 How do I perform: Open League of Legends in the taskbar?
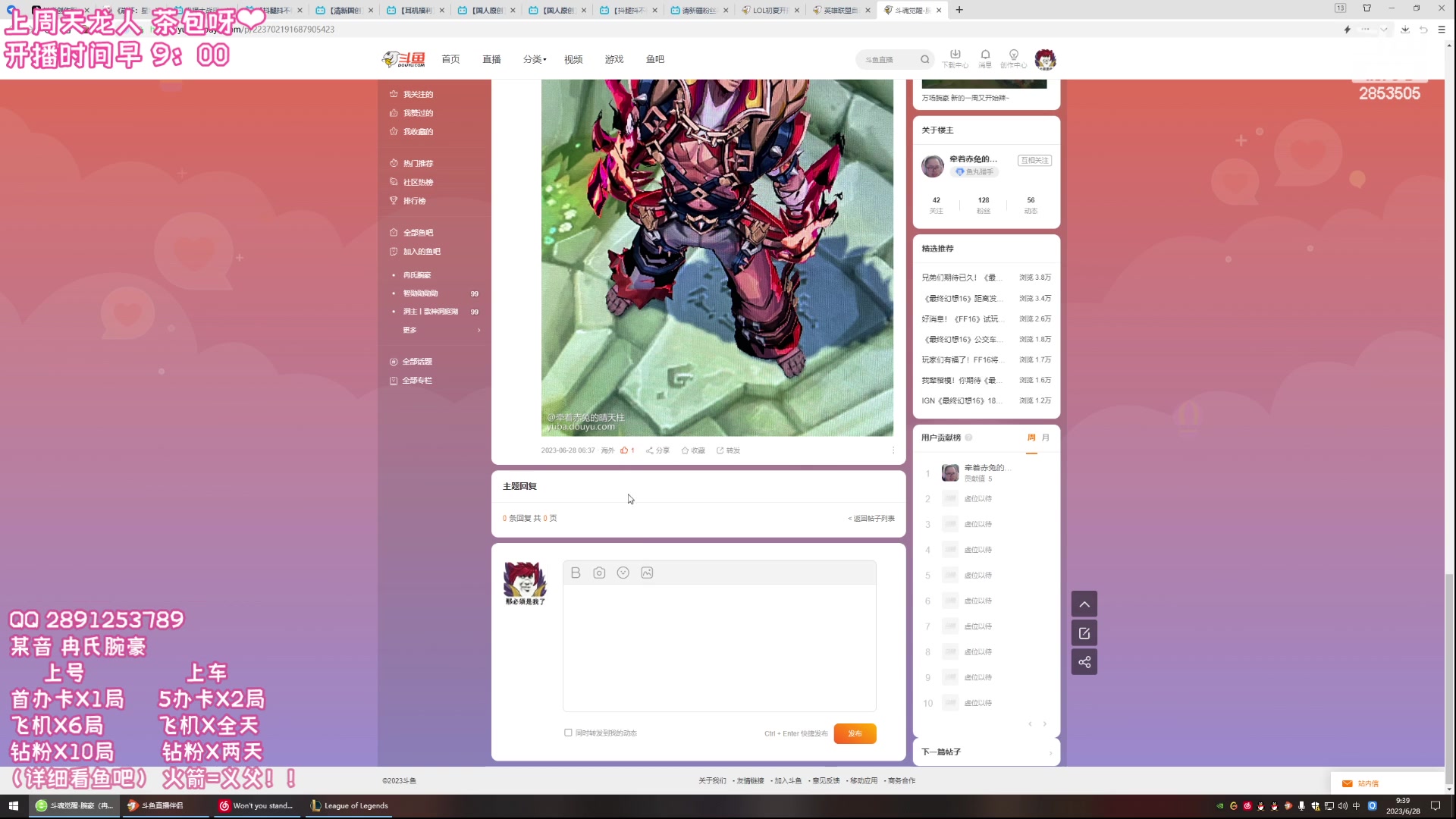click(x=350, y=805)
